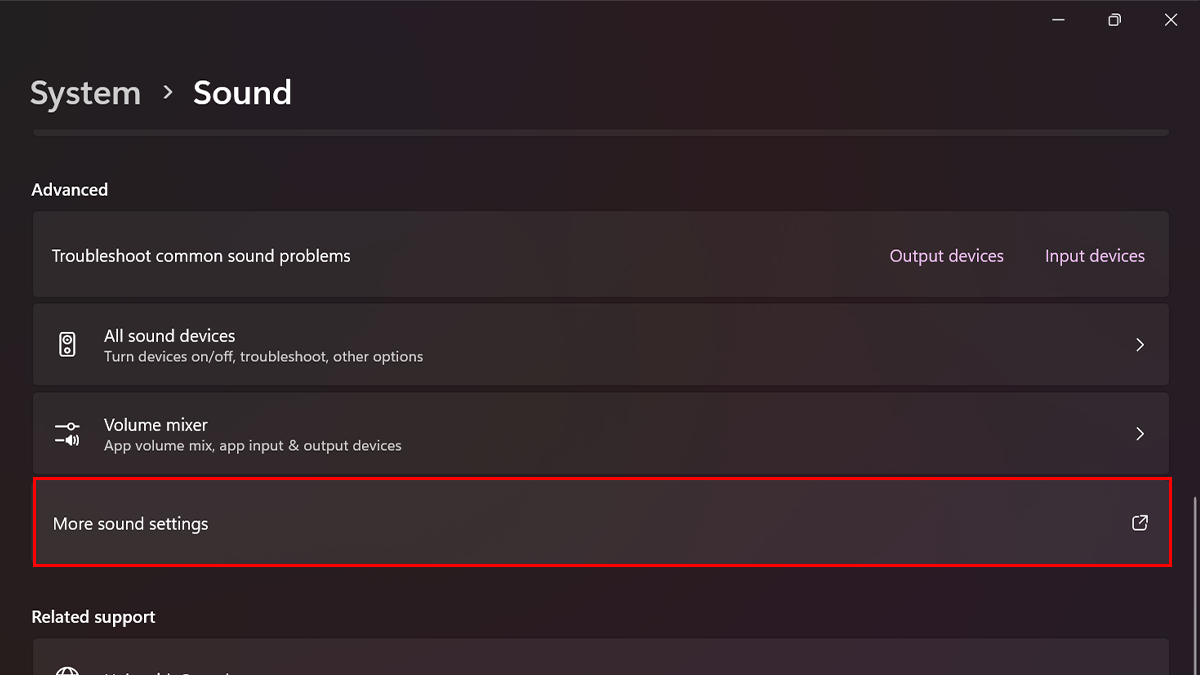Screen dimensions: 1200x675
Task: Open Volume mixer via its right chevron
Action: (x=1140, y=434)
